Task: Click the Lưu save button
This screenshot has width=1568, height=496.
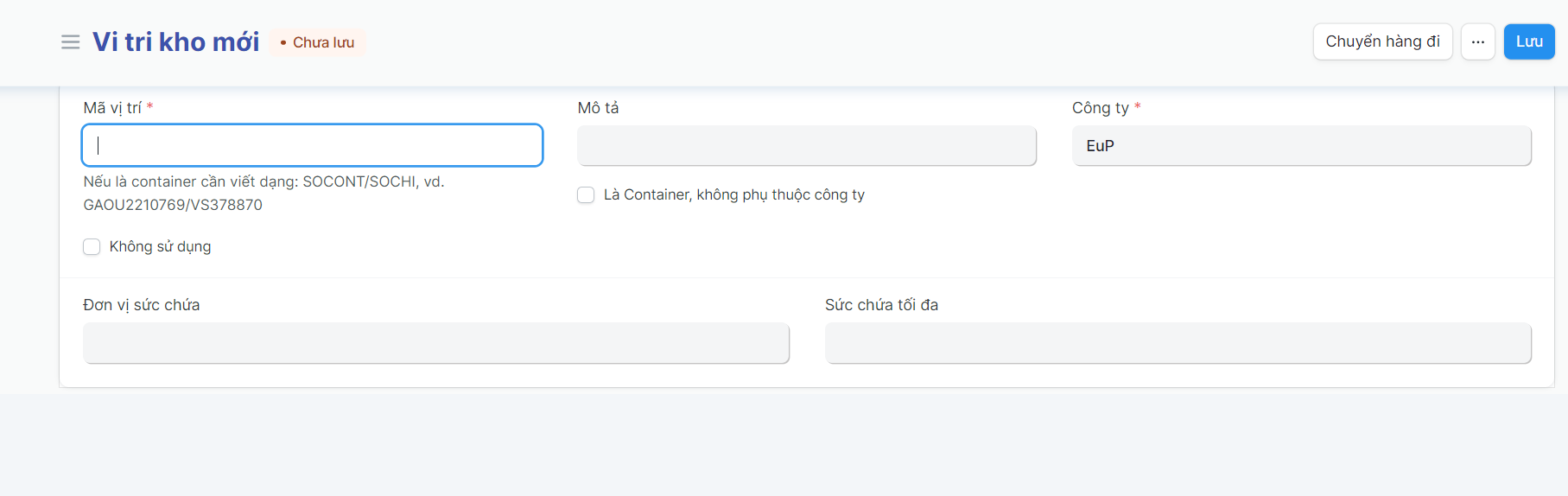Action: (1528, 42)
